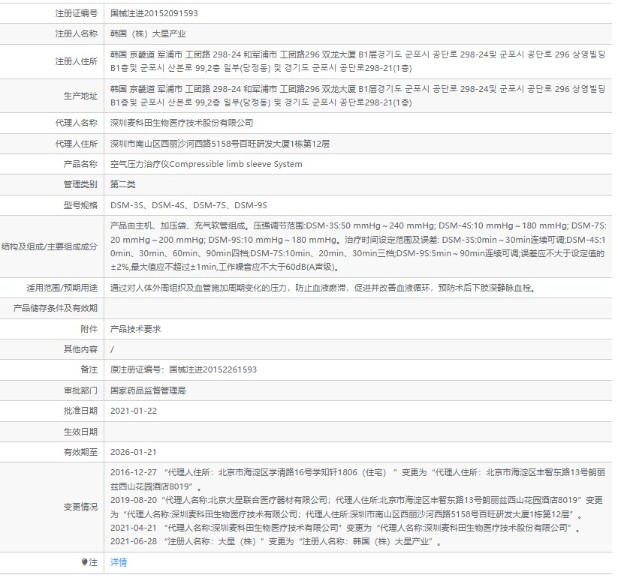Click the 批准日期 label
618x576 pixels.
[x=80, y=411]
